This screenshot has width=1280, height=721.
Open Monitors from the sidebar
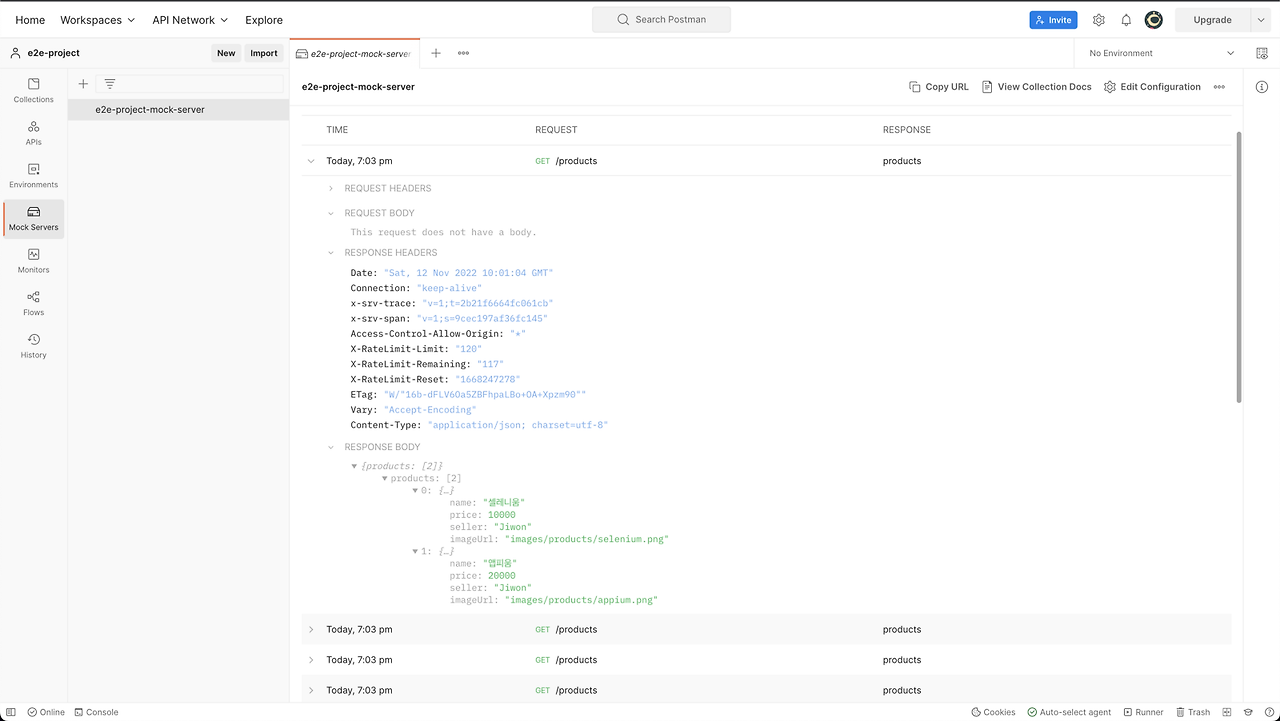point(34,261)
